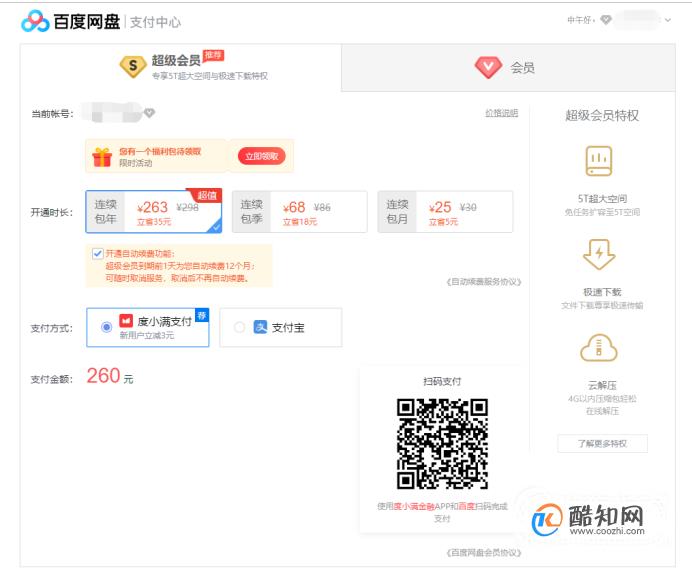This screenshot has width=692, height=574.
Task: Click the Baidu Netdisk cloud logo
Action: [35, 21]
